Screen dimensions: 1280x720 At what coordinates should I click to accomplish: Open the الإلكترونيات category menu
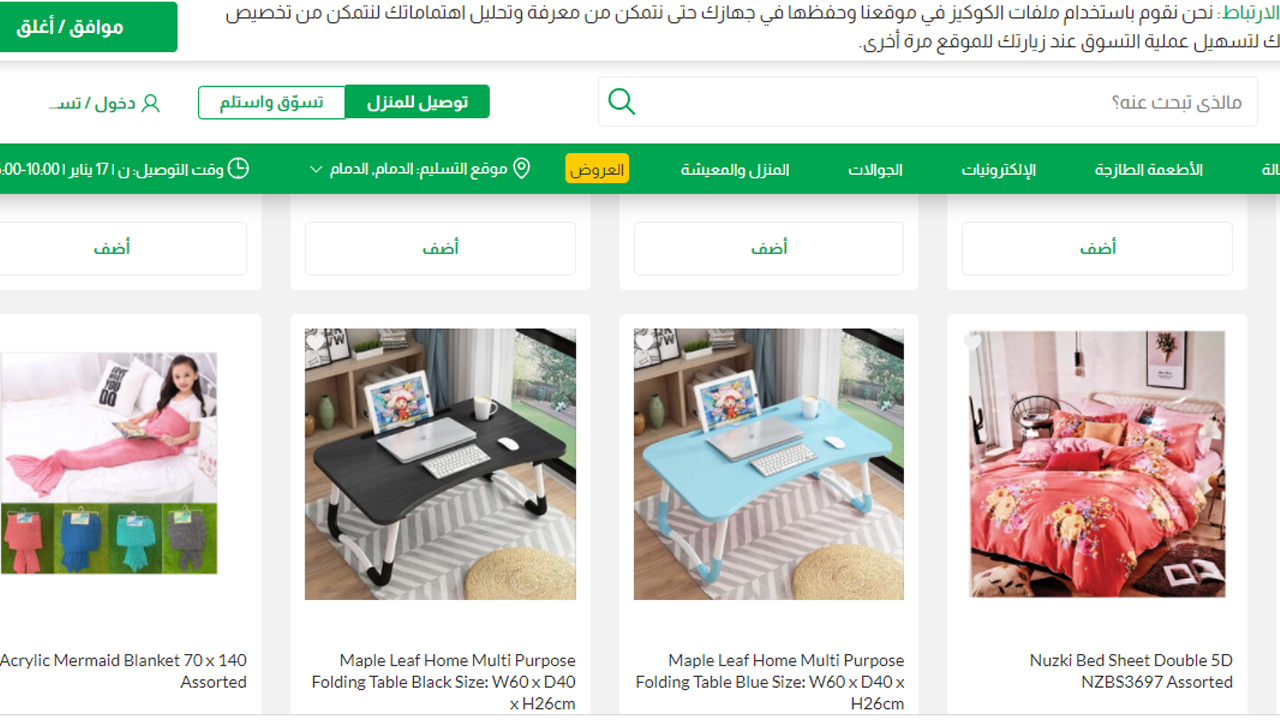(999, 169)
